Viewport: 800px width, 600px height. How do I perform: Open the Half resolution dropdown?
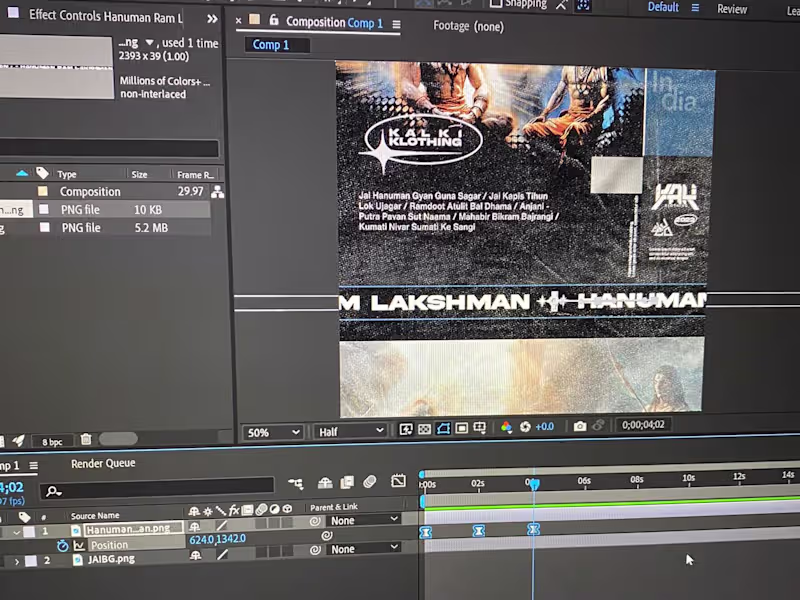[351, 432]
